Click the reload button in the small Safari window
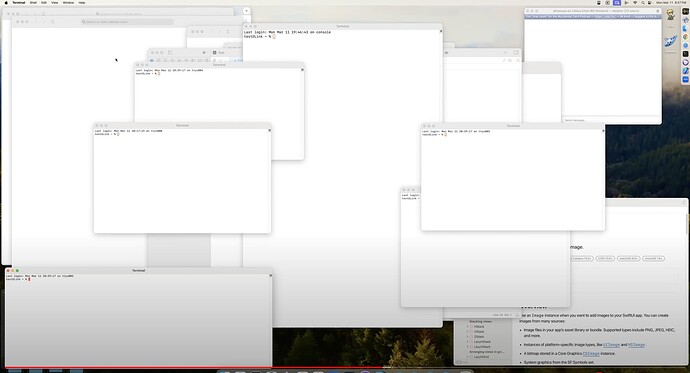The height and width of the screenshot is (373, 690). [228, 32]
